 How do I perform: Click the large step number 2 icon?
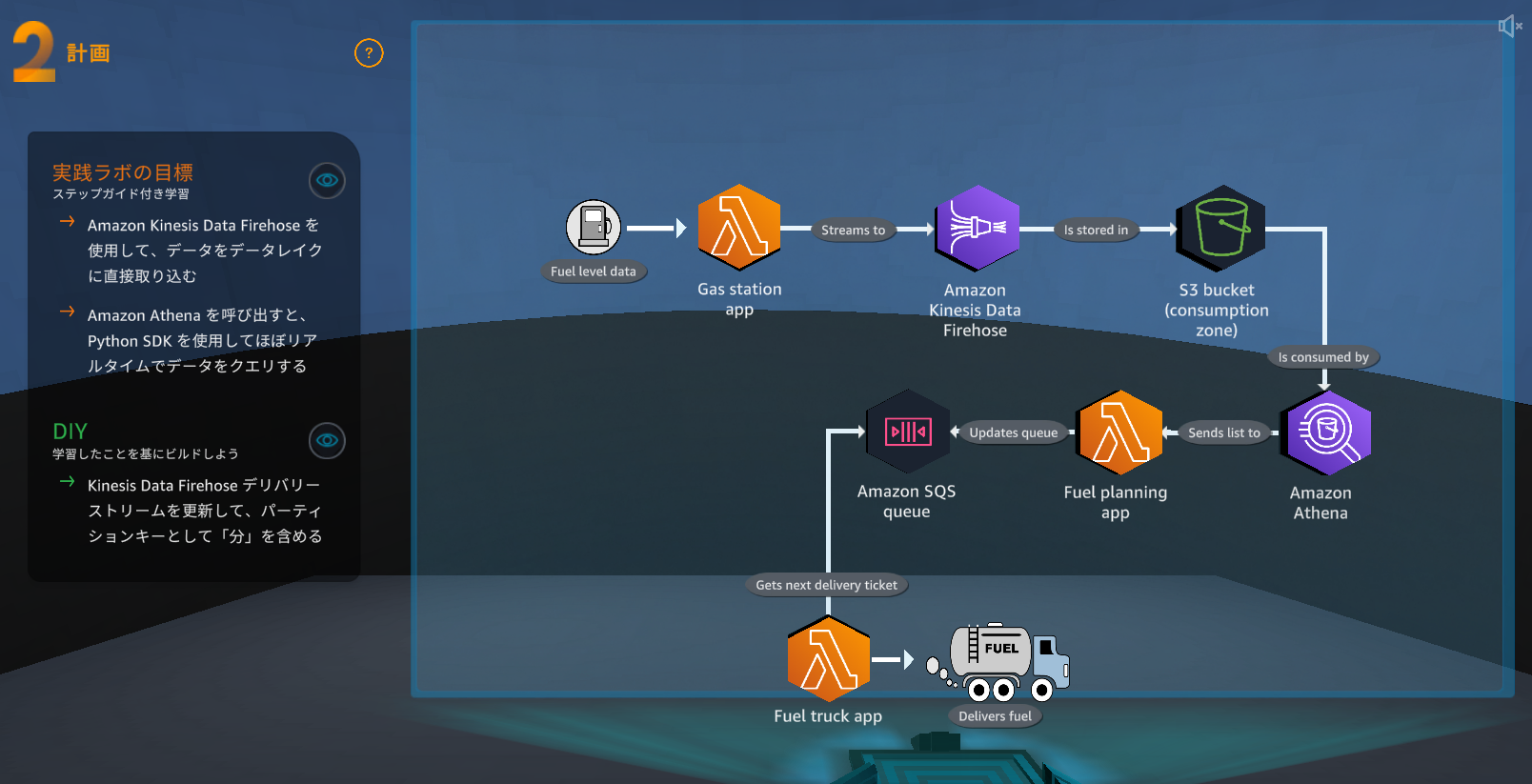[33, 52]
